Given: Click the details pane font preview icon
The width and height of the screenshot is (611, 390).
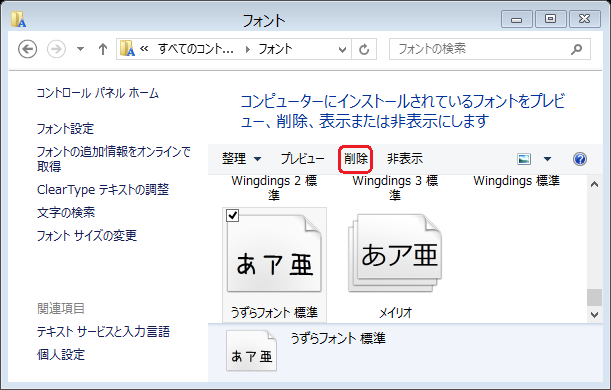Looking at the screenshot, I should click(251, 350).
